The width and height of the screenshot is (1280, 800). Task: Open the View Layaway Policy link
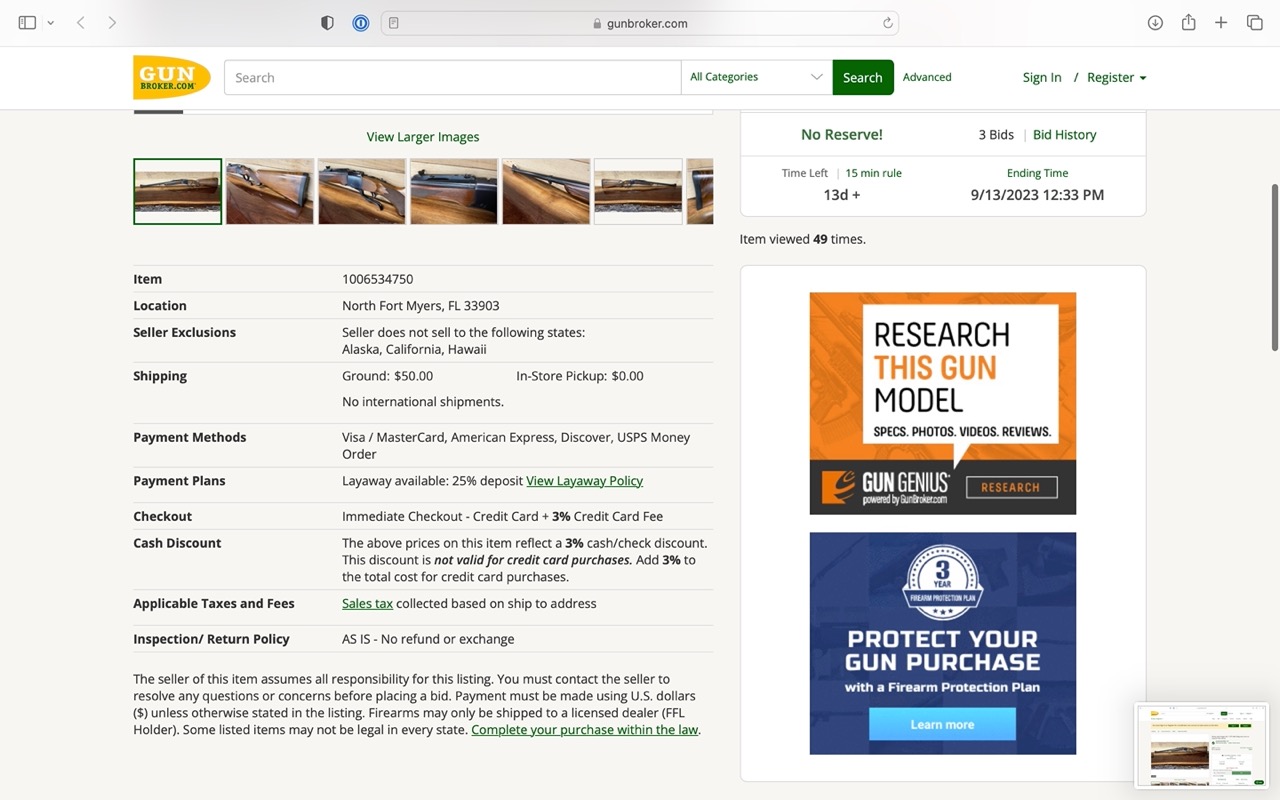pos(584,481)
